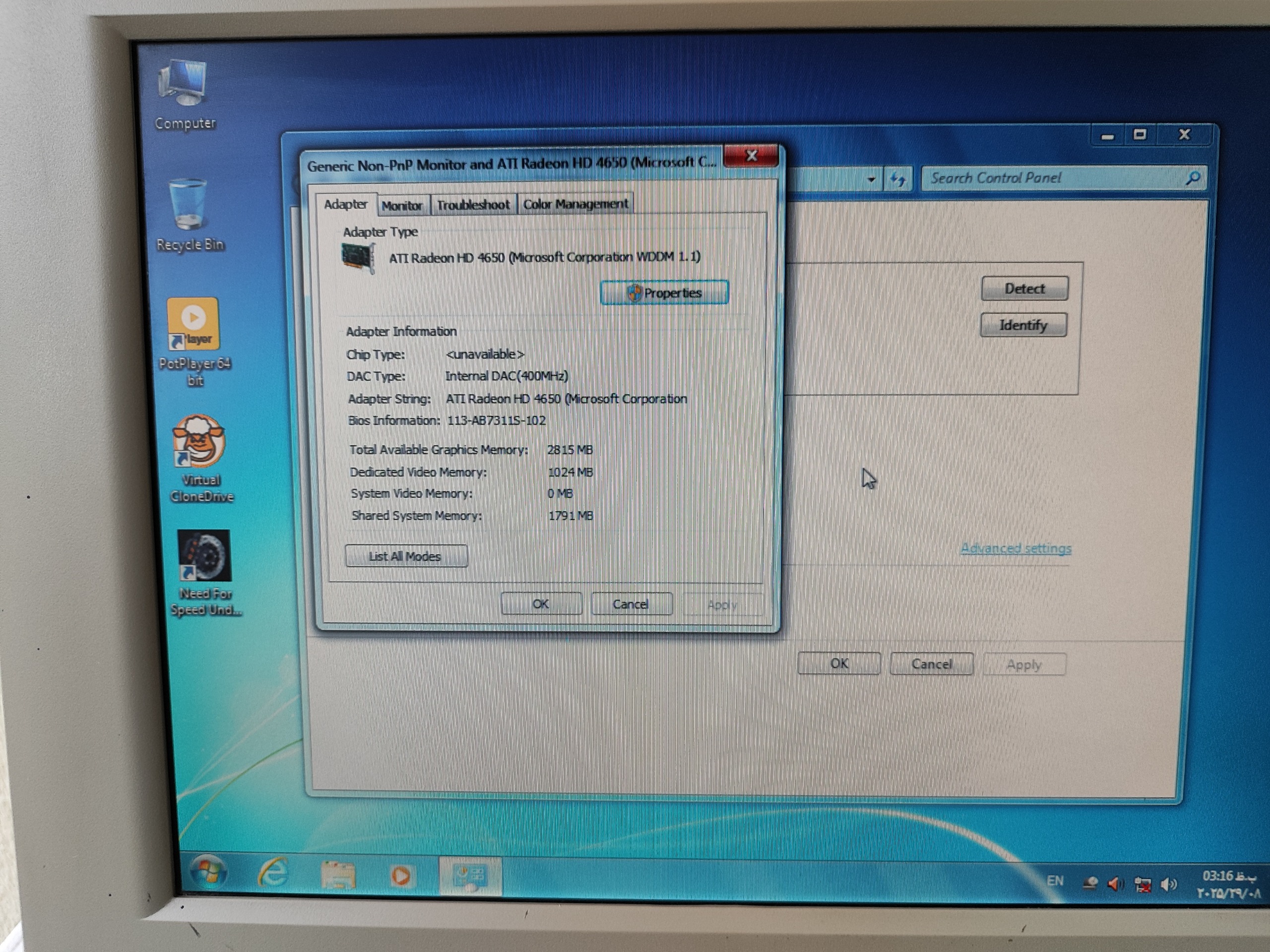This screenshot has height=952, width=1270.
Task: Launch Need For Speed Underground shortcut
Action: click(x=205, y=573)
